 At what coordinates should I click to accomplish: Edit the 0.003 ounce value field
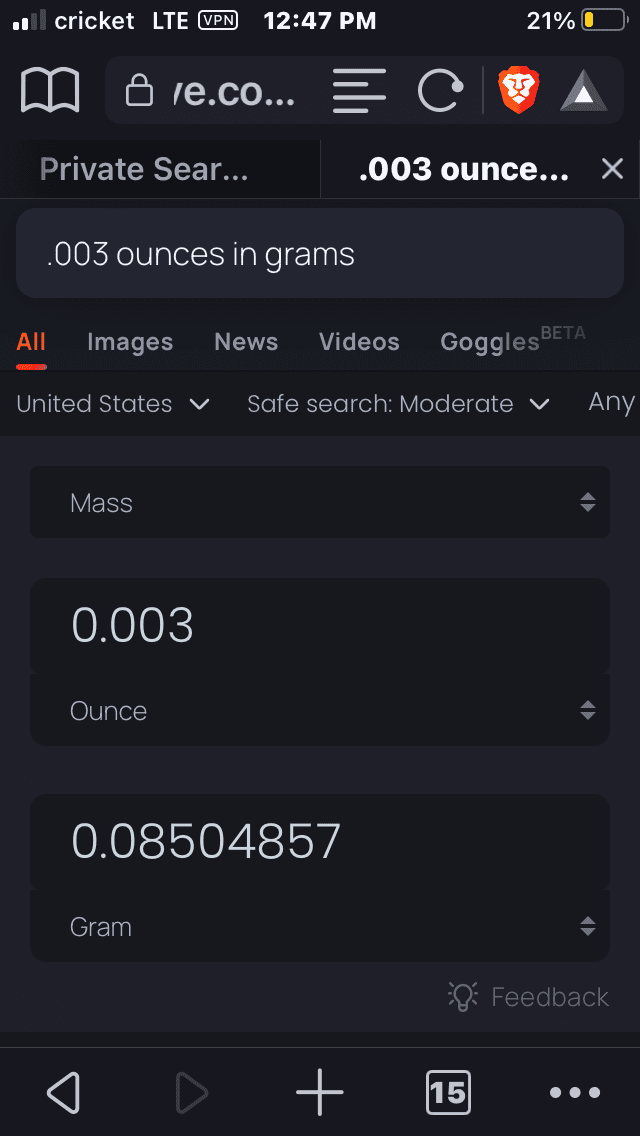[x=320, y=626]
